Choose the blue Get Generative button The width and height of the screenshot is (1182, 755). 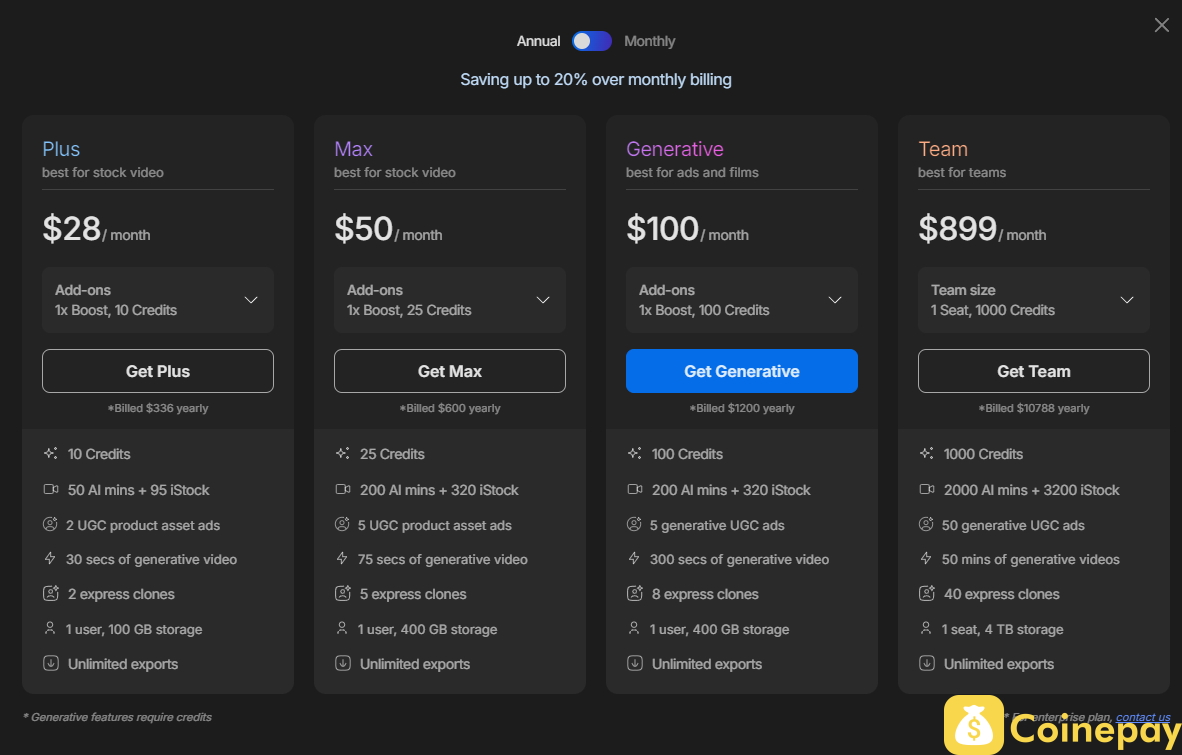point(741,371)
